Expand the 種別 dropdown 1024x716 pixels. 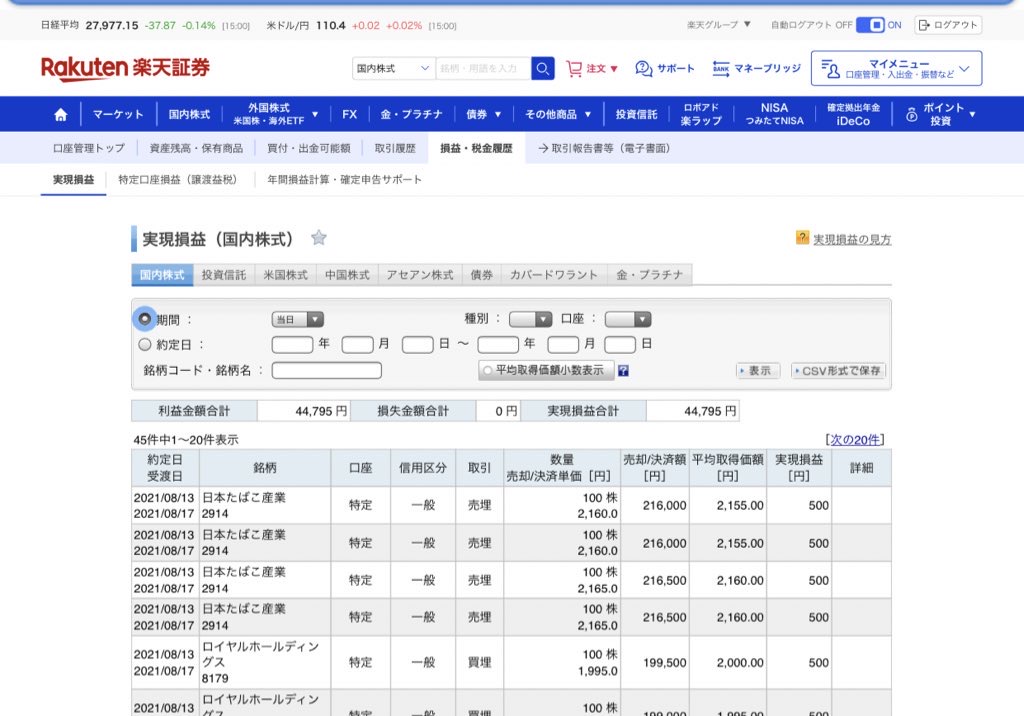530,320
